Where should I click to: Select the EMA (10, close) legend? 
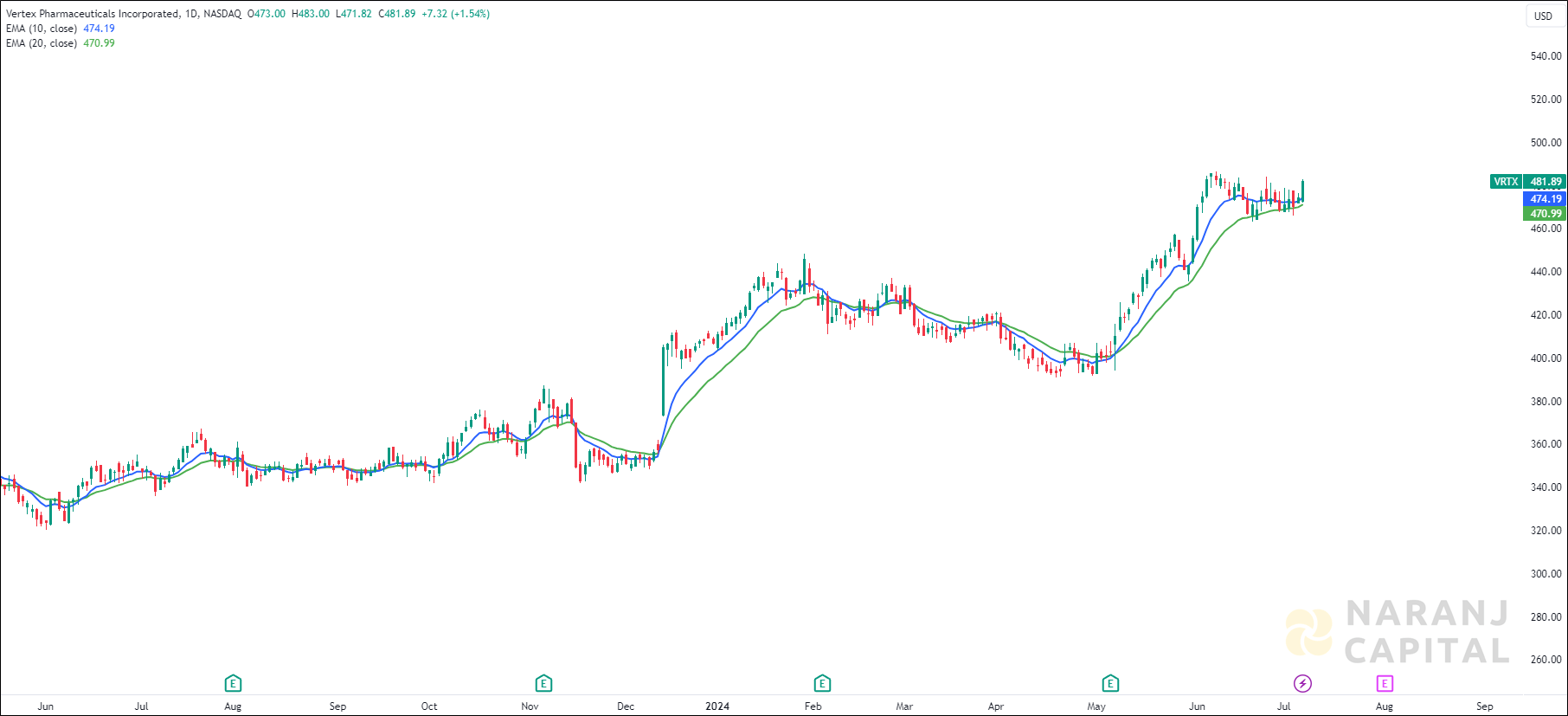tap(42, 29)
